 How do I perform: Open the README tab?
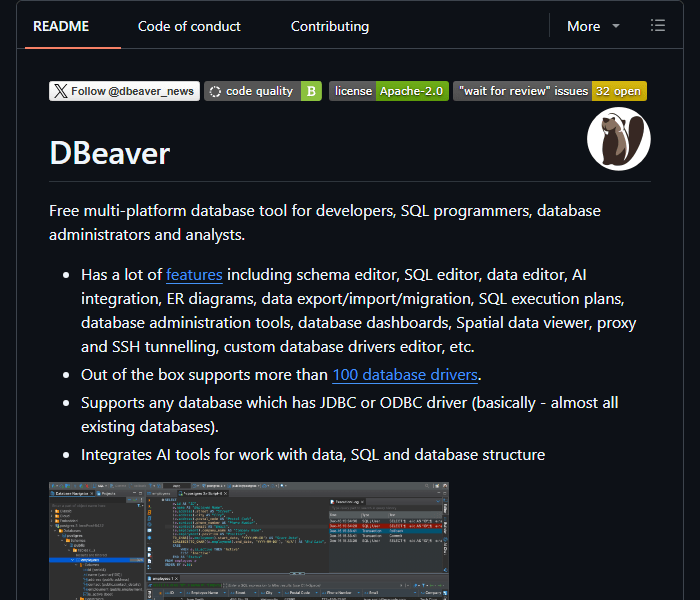click(61, 26)
